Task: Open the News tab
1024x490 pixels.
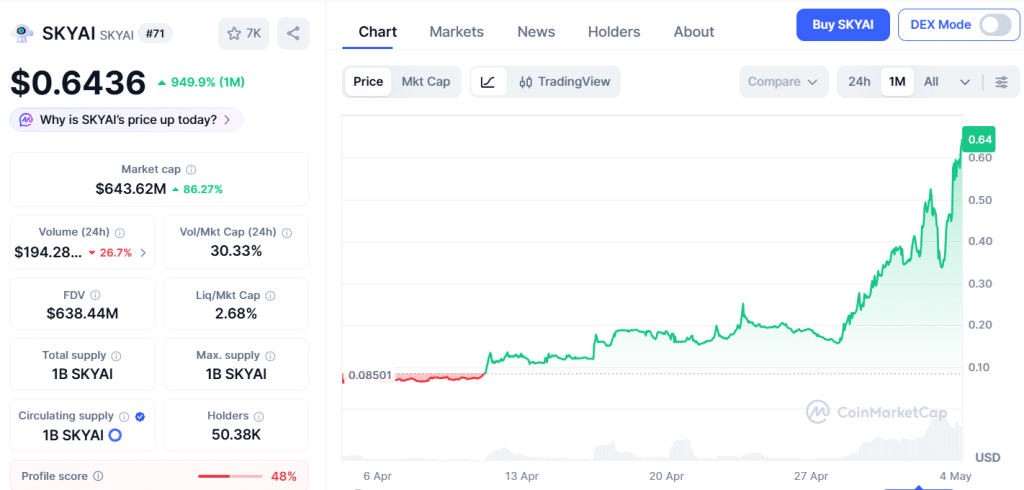Action: (536, 31)
